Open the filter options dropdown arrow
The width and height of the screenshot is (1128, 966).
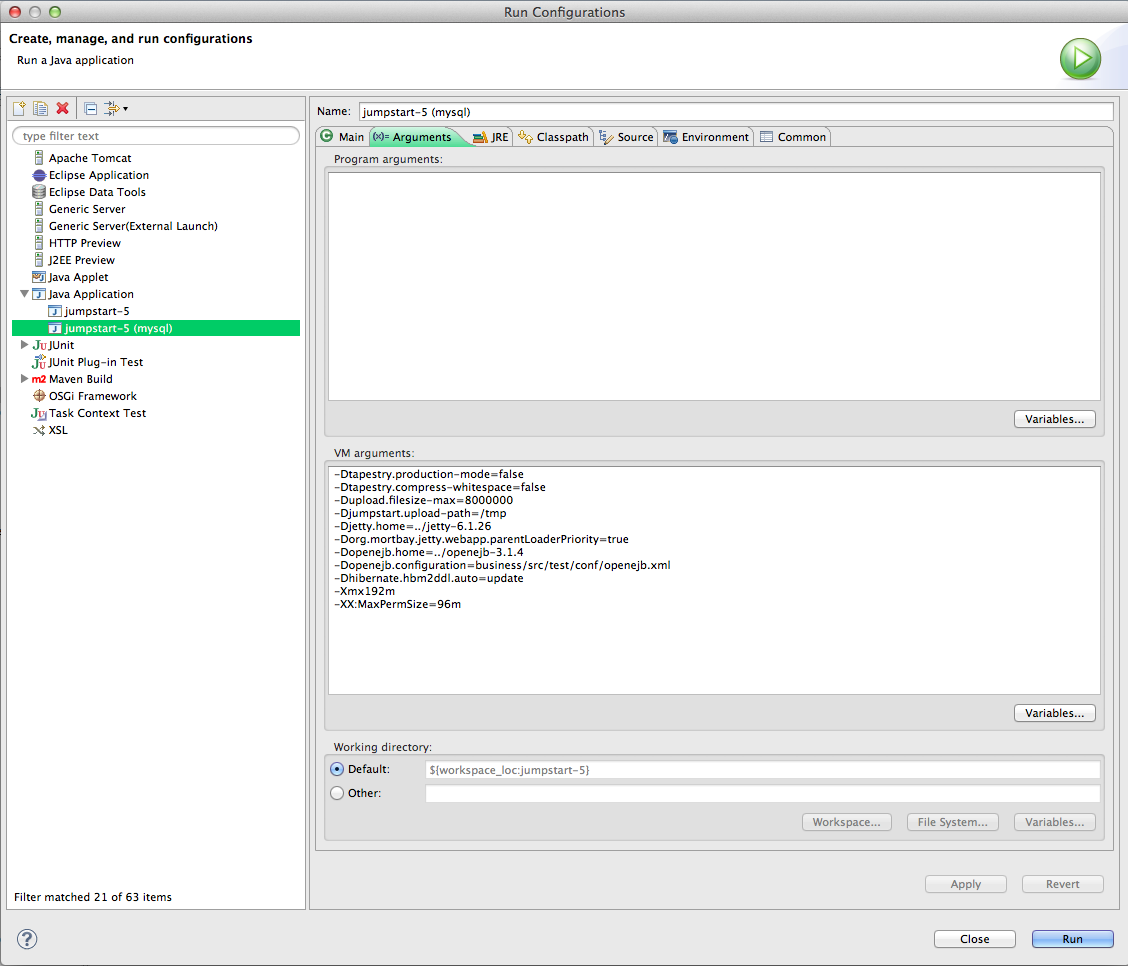click(125, 109)
